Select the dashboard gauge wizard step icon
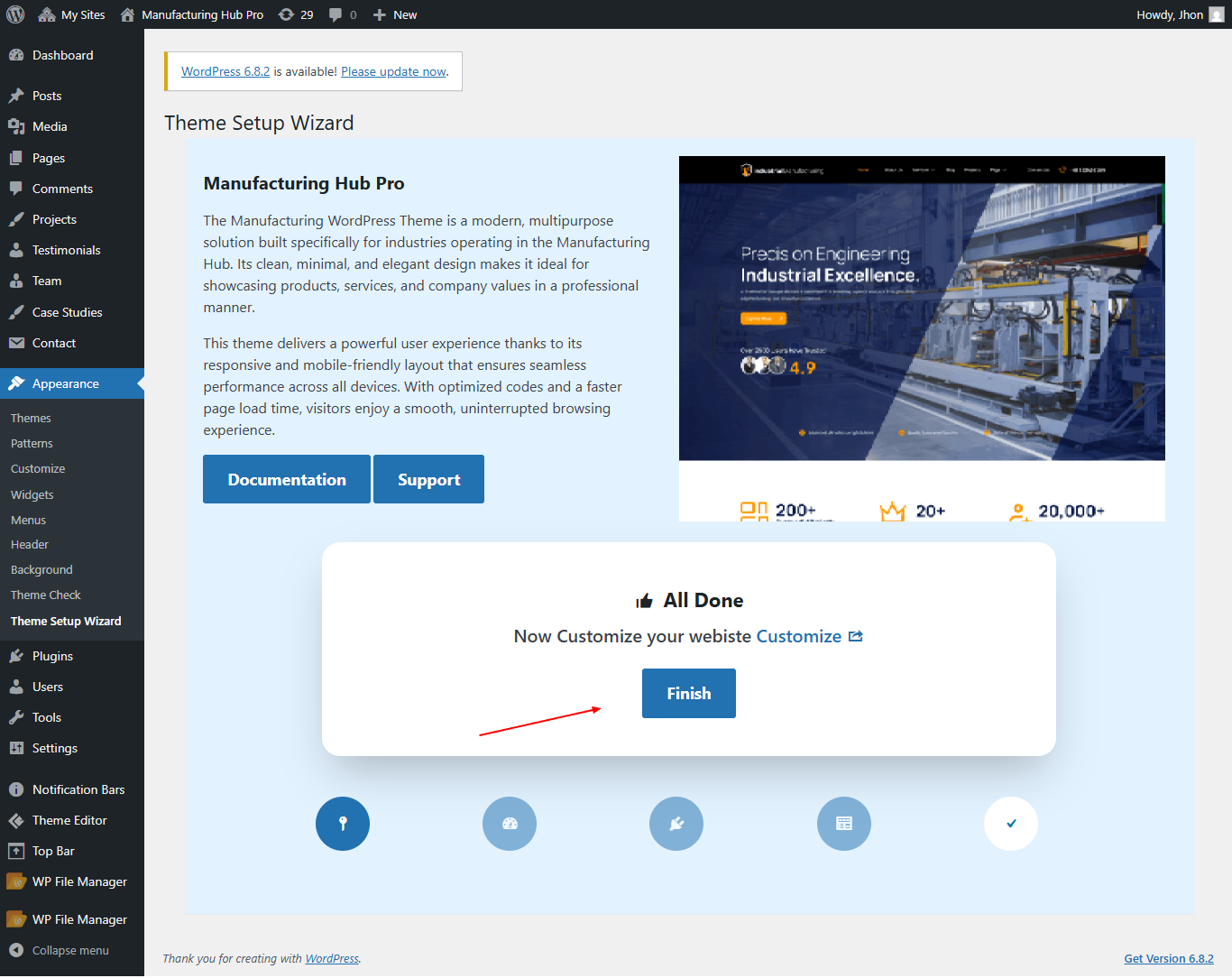Viewport: 1232px width, 978px height. tap(510, 824)
